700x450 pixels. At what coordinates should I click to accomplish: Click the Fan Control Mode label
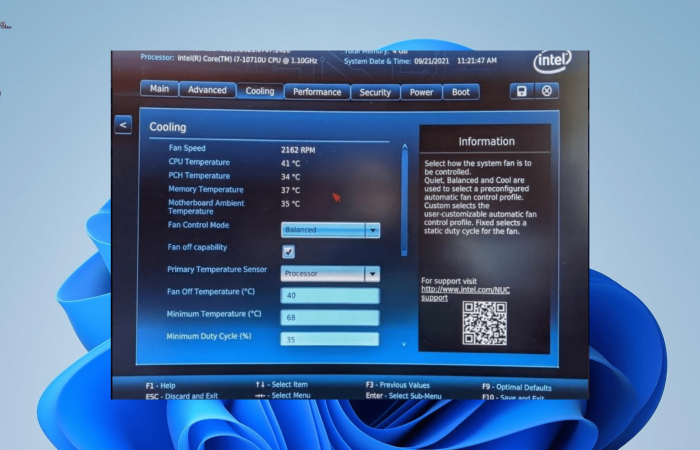click(x=198, y=225)
